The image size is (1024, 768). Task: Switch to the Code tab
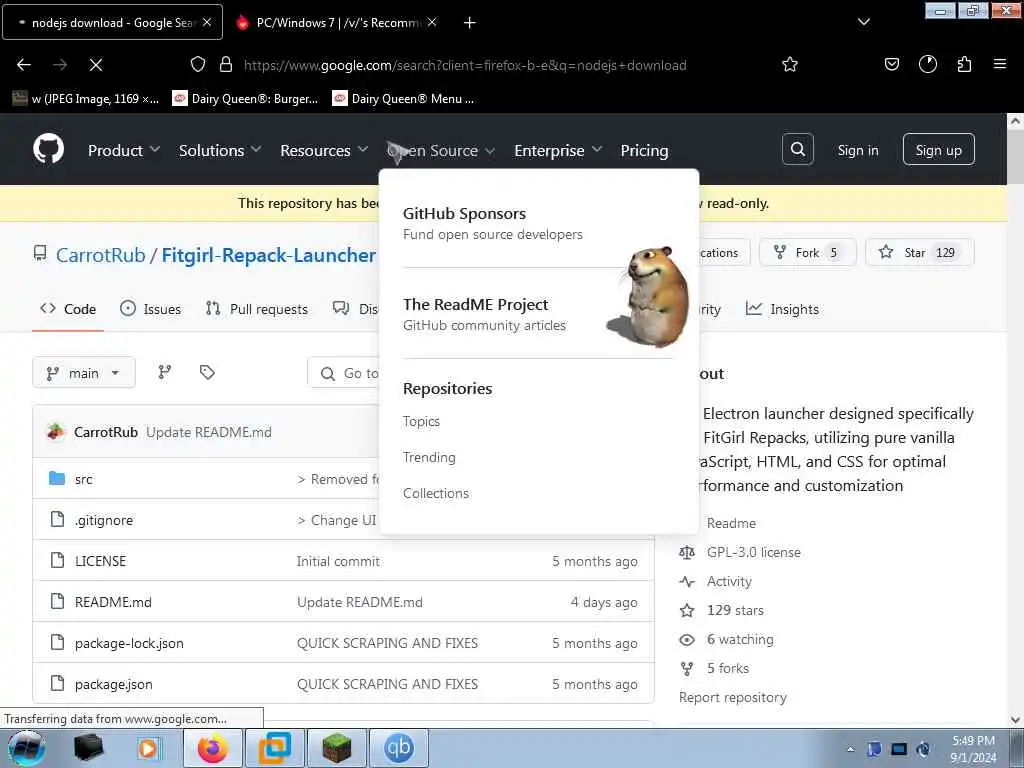point(68,309)
